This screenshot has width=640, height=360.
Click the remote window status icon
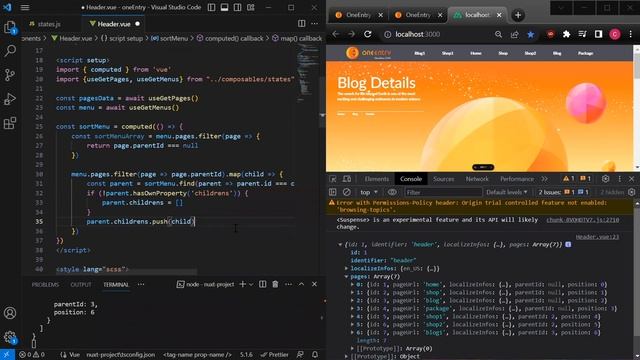pos(7,355)
